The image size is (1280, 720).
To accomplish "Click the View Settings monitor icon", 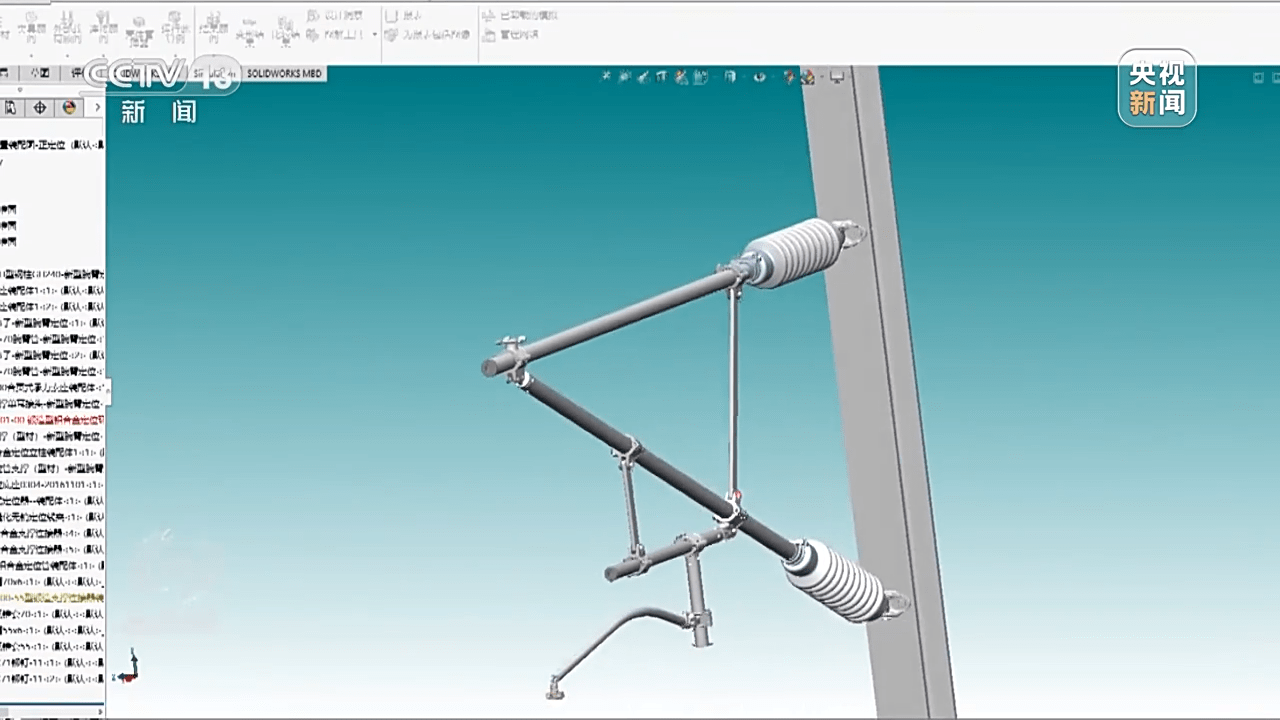I will click(838, 76).
